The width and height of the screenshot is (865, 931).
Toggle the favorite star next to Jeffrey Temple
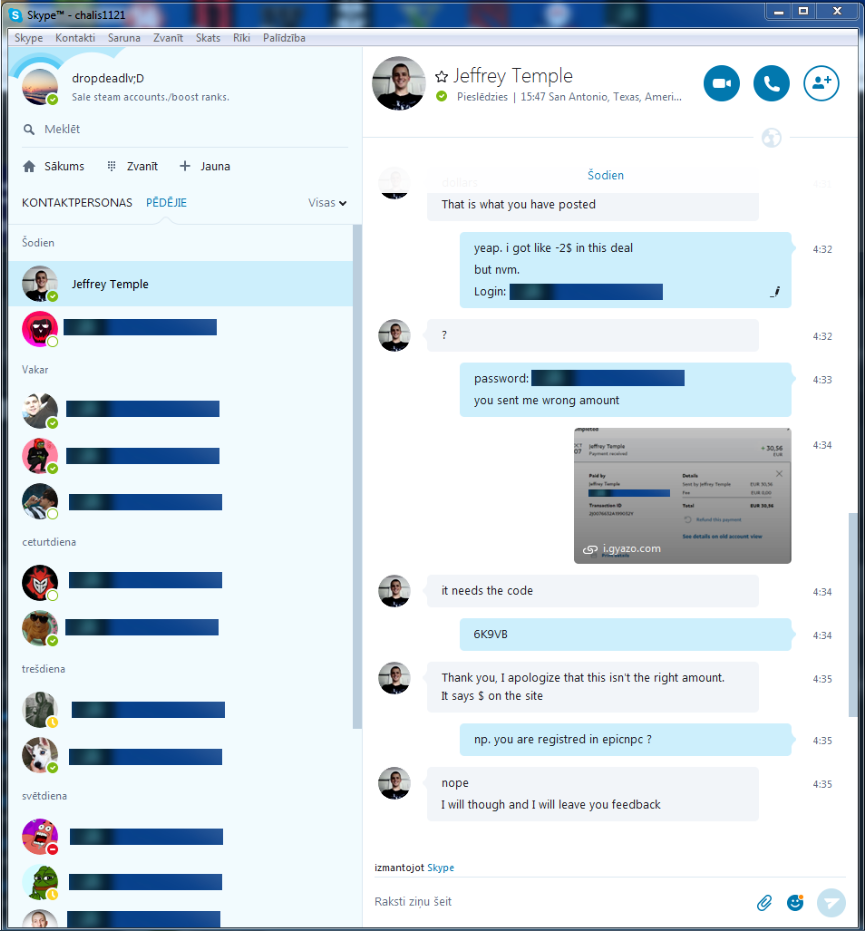(x=441, y=77)
